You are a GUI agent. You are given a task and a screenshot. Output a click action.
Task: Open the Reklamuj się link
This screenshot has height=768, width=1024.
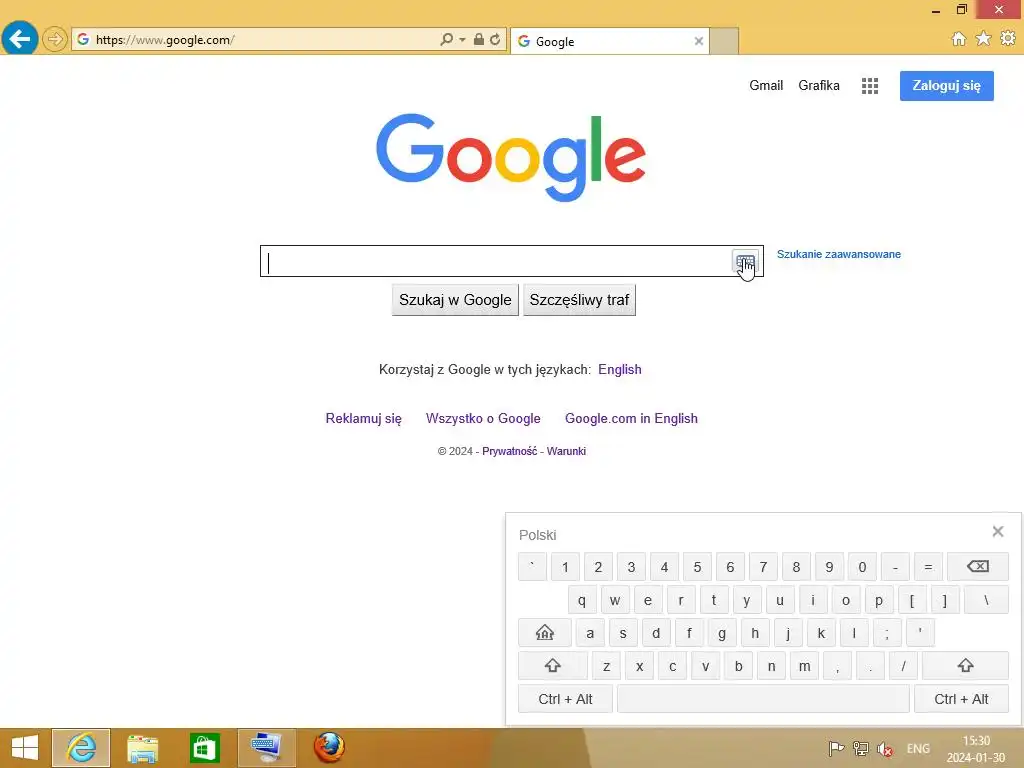(x=364, y=419)
